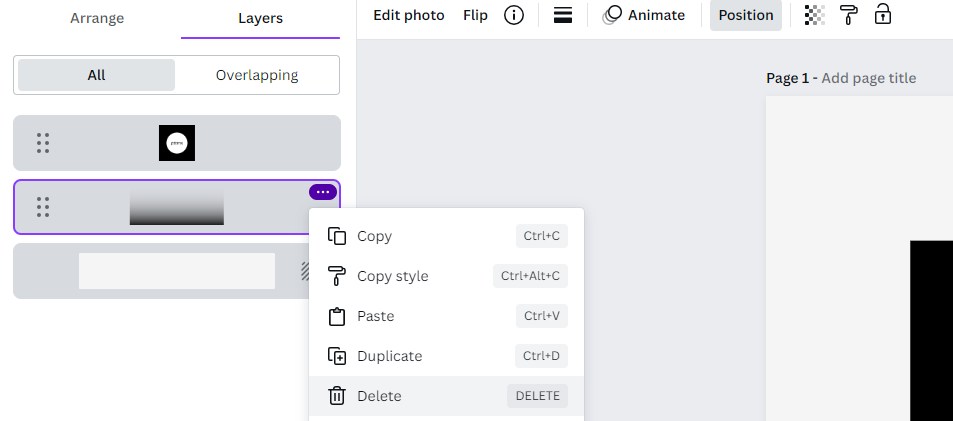Open the border weight lines icon

pyautogui.click(x=563, y=15)
